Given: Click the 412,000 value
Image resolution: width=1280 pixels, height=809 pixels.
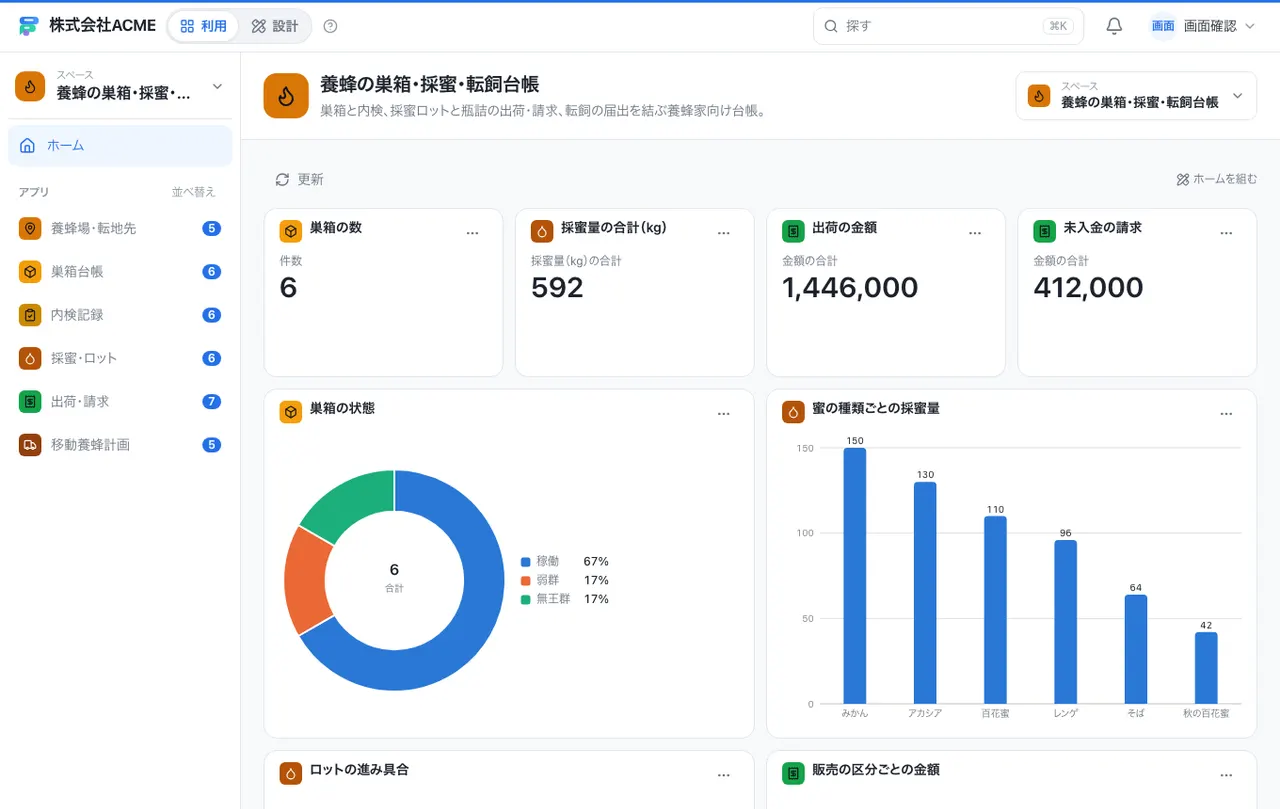Looking at the screenshot, I should click(x=1088, y=288).
